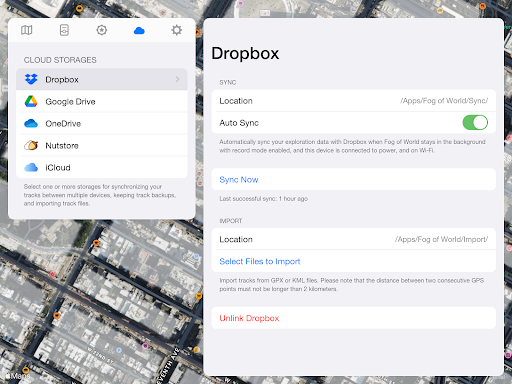Screen dimensions: 512x384
Task: Select the Nutstore storage entry
Action: pyautogui.click(x=102, y=145)
